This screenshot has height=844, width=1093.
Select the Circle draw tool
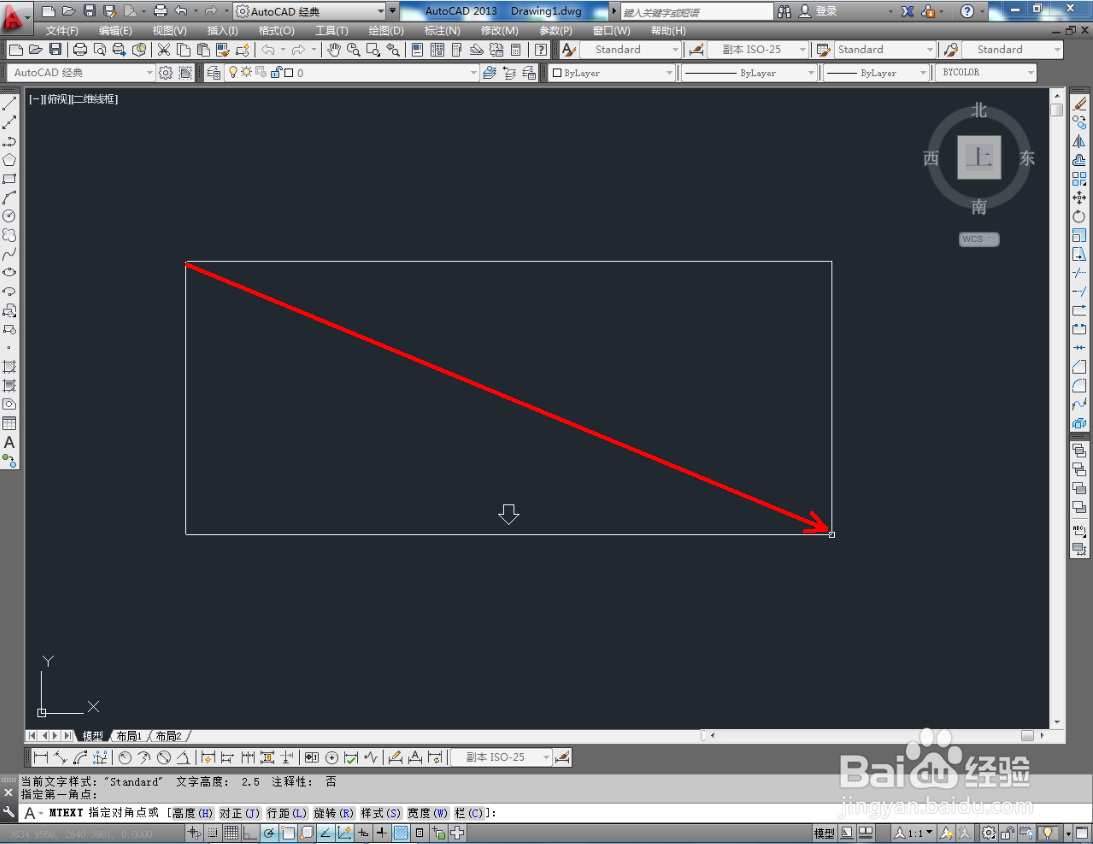click(9, 216)
